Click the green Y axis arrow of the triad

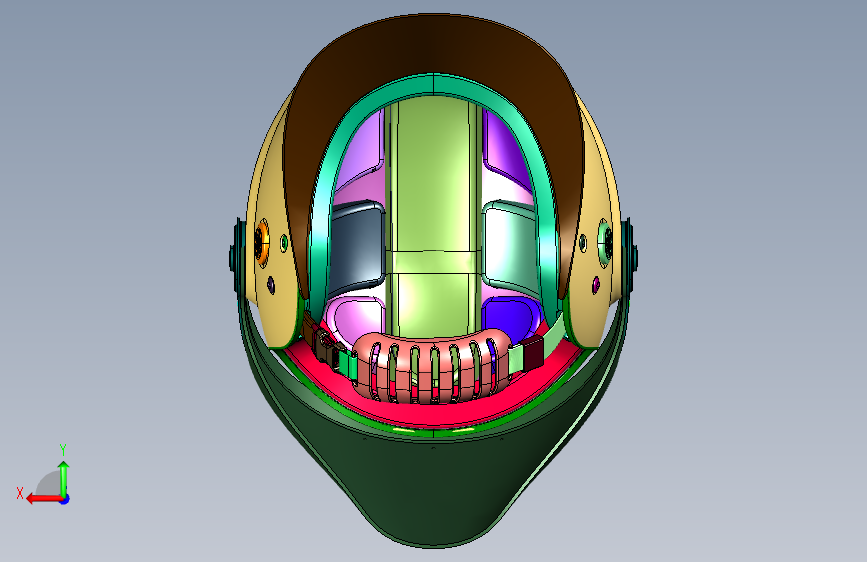point(64,478)
